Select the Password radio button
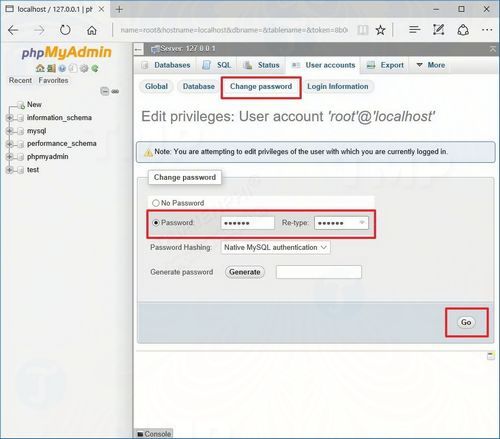This screenshot has width=500, height=439. pyautogui.click(x=156, y=223)
